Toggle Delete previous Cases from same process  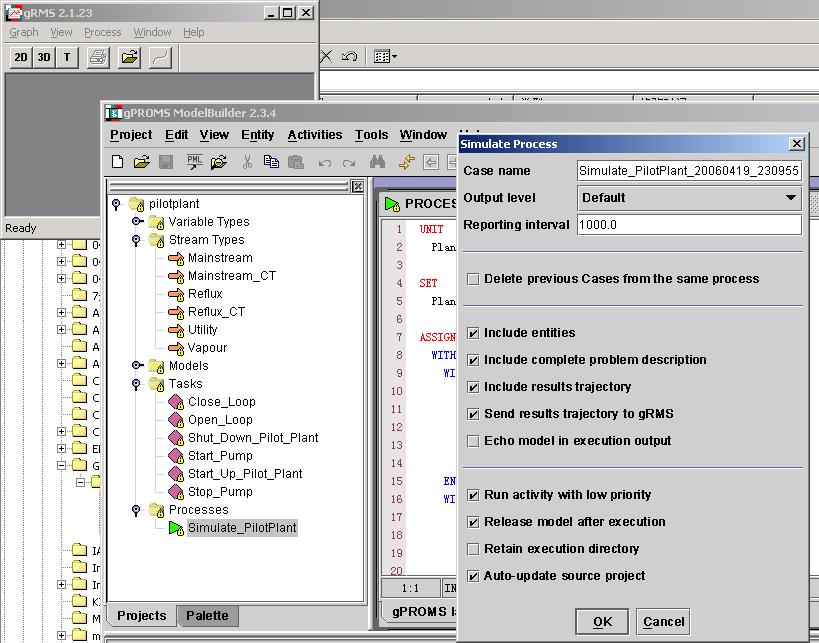pos(473,279)
